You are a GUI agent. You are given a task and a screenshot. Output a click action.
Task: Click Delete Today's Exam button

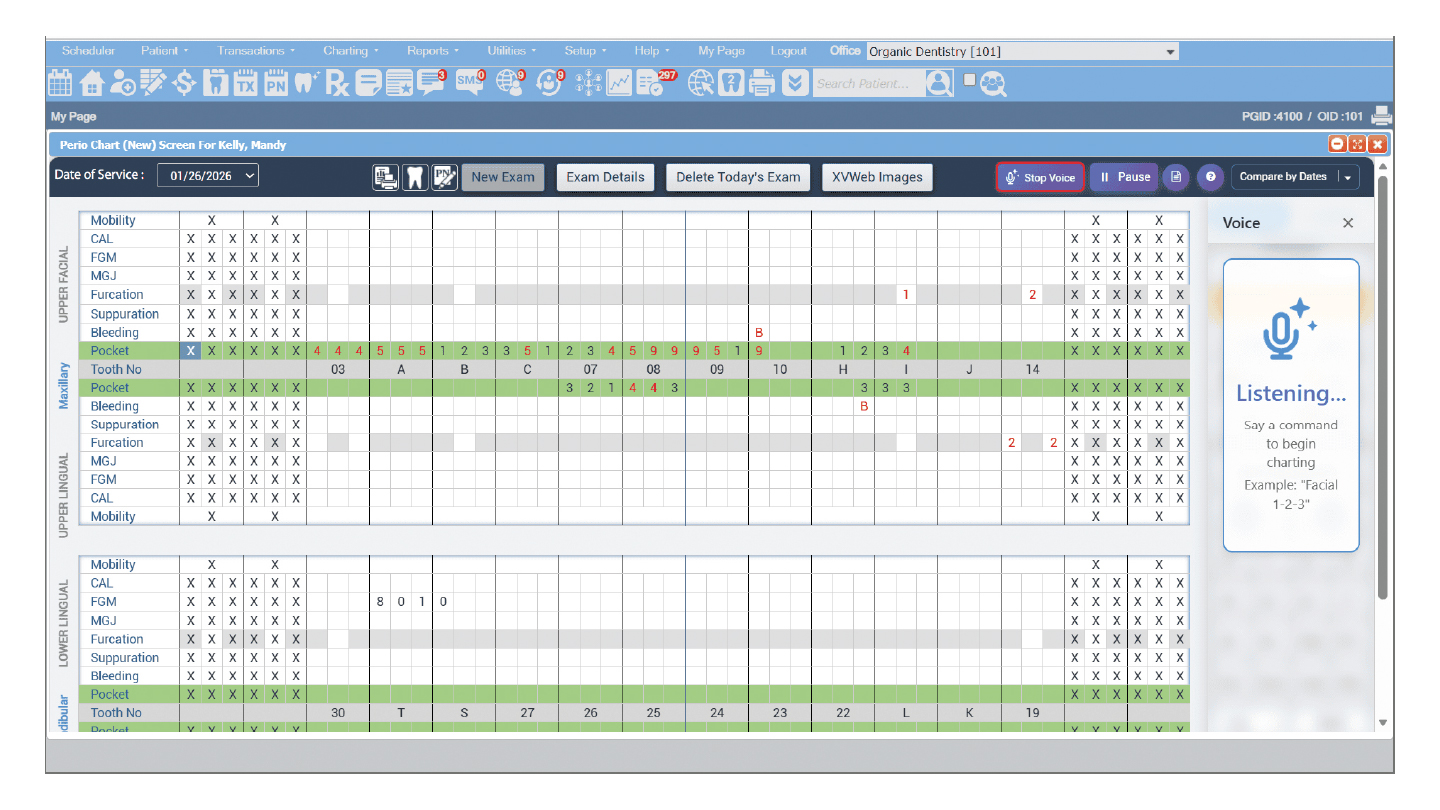[x=738, y=178]
